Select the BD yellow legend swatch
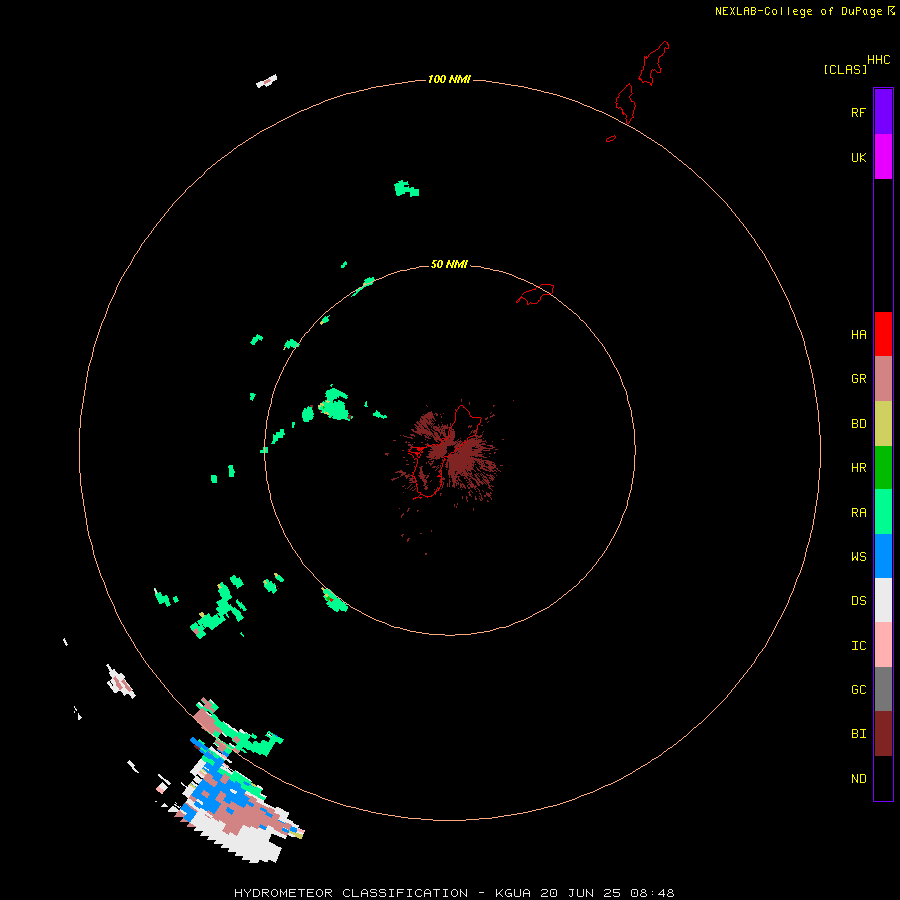Viewport: 900px width, 900px height. [883, 424]
